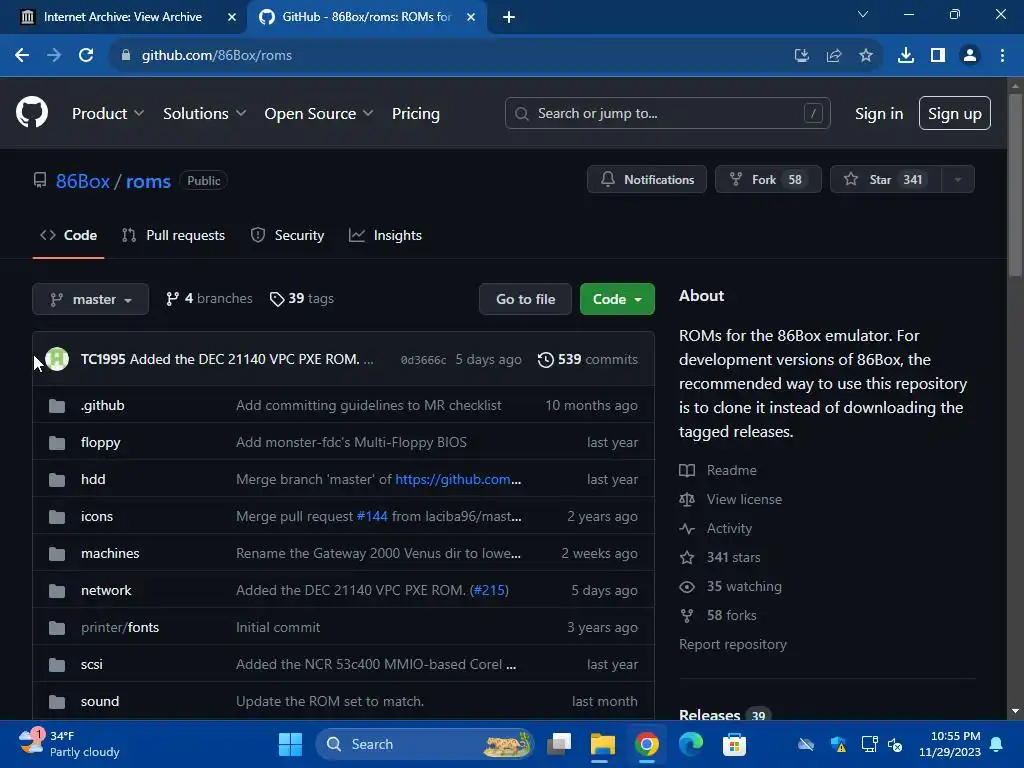The height and width of the screenshot is (768, 1024).
Task: Click the sound folder icon
Action: [57, 702]
